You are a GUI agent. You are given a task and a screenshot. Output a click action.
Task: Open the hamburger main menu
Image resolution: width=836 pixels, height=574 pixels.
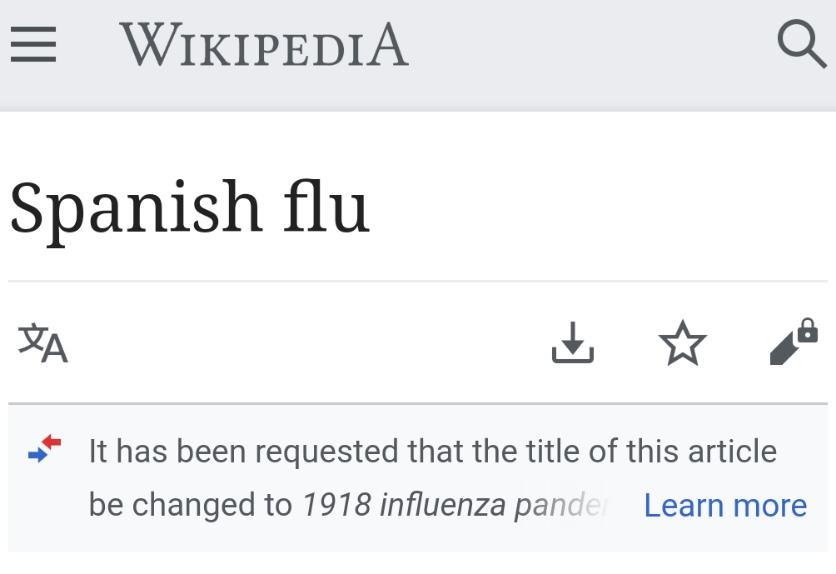pyautogui.click(x=33, y=44)
